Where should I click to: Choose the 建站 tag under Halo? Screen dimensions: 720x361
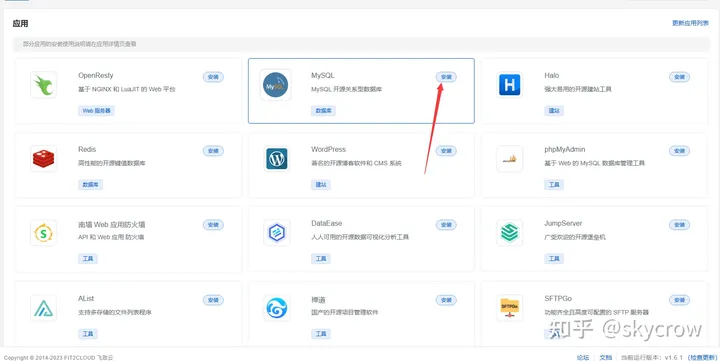click(x=554, y=111)
